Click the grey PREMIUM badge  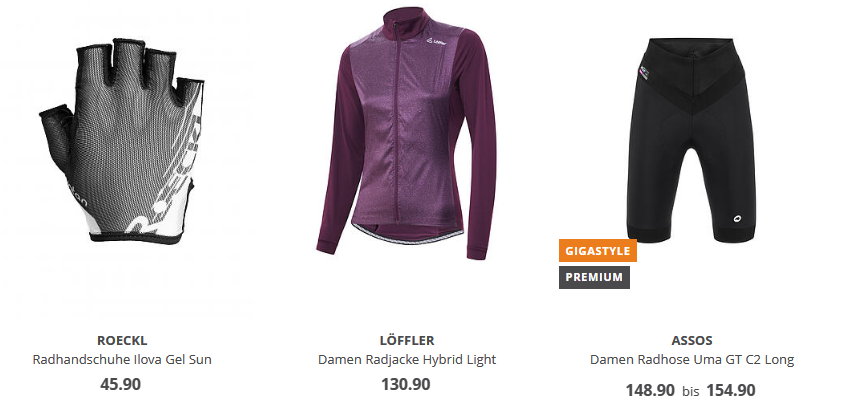point(594,277)
